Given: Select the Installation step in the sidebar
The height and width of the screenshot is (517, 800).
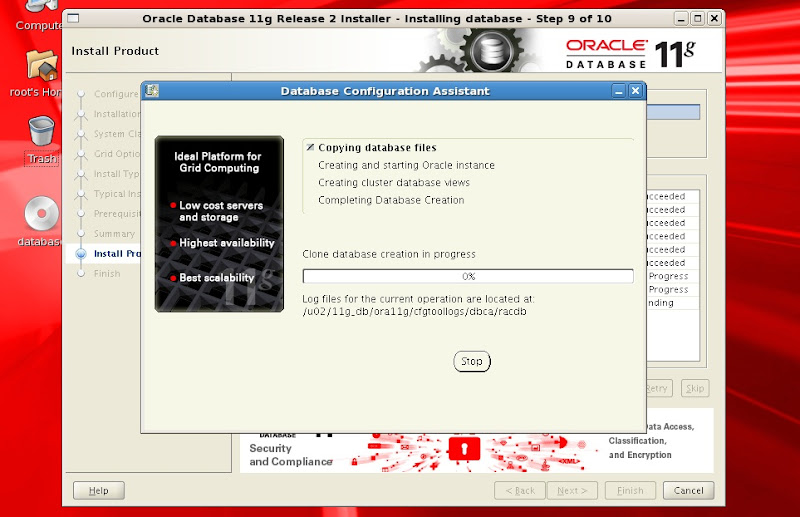Looking at the screenshot, I should [x=117, y=114].
